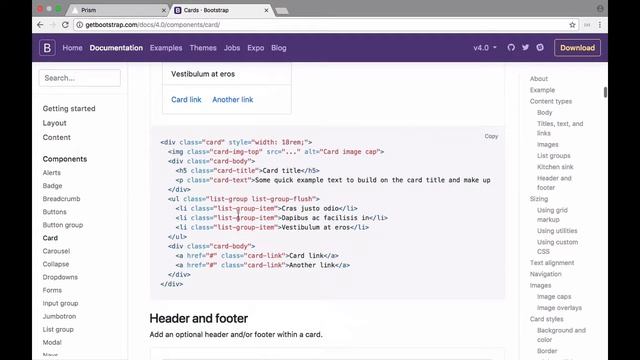Open Collapse in the sidebar

pos(56,264)
